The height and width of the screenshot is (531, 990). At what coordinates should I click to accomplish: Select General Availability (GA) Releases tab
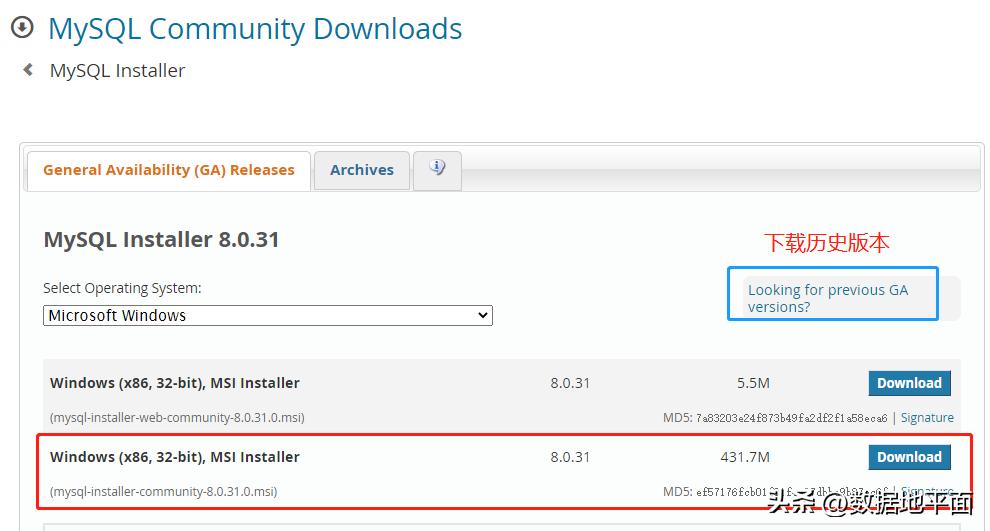pos(169,170)
